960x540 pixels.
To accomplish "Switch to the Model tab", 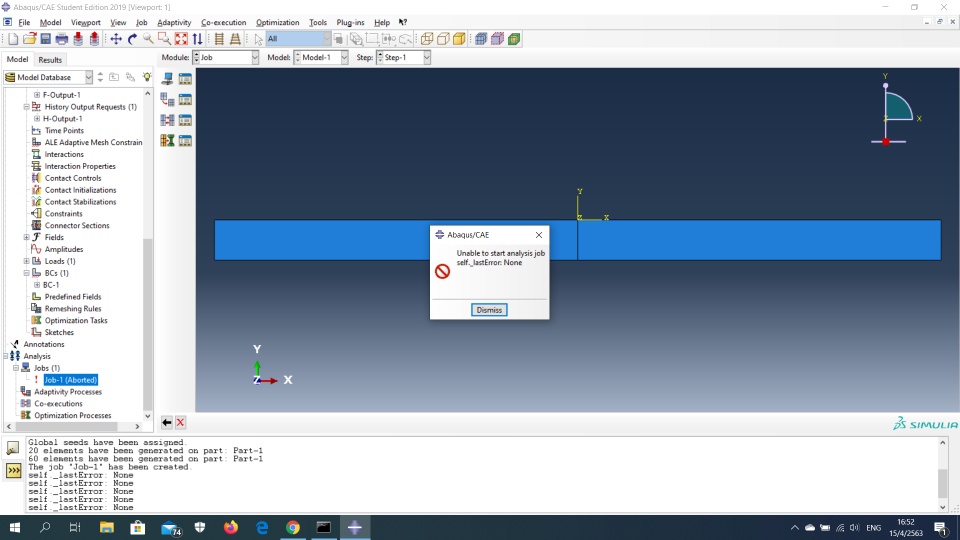I will [x=17, y=59].
